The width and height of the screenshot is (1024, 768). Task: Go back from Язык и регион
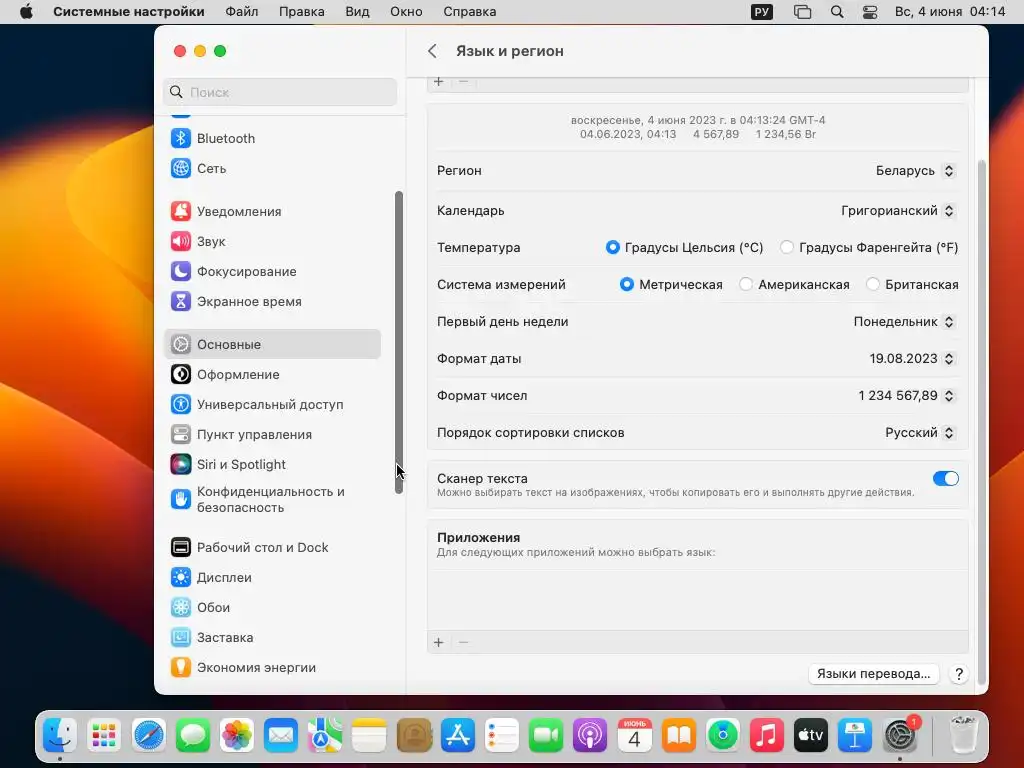coord(432,51)
